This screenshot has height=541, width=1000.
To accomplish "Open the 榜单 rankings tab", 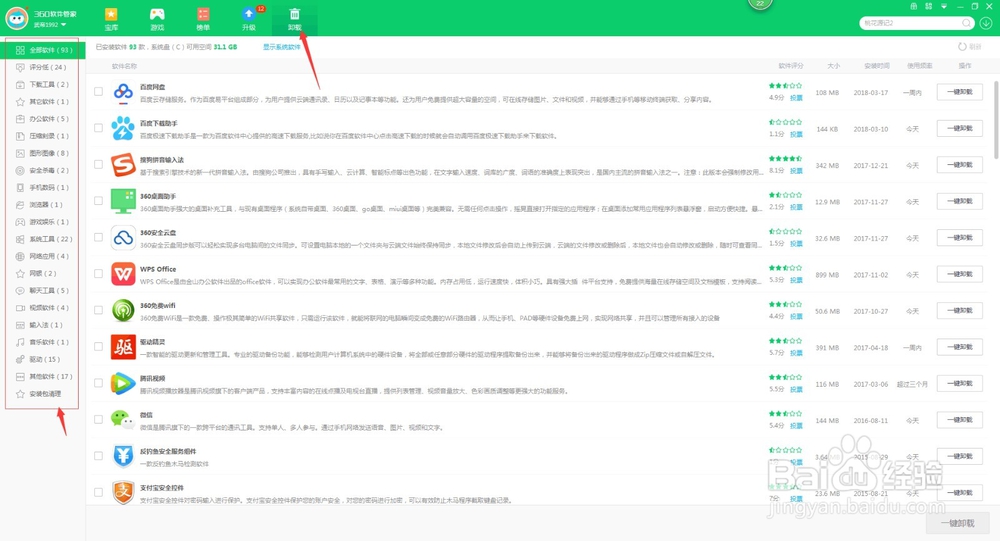I will pyautogui.click(x=203, y=19).
